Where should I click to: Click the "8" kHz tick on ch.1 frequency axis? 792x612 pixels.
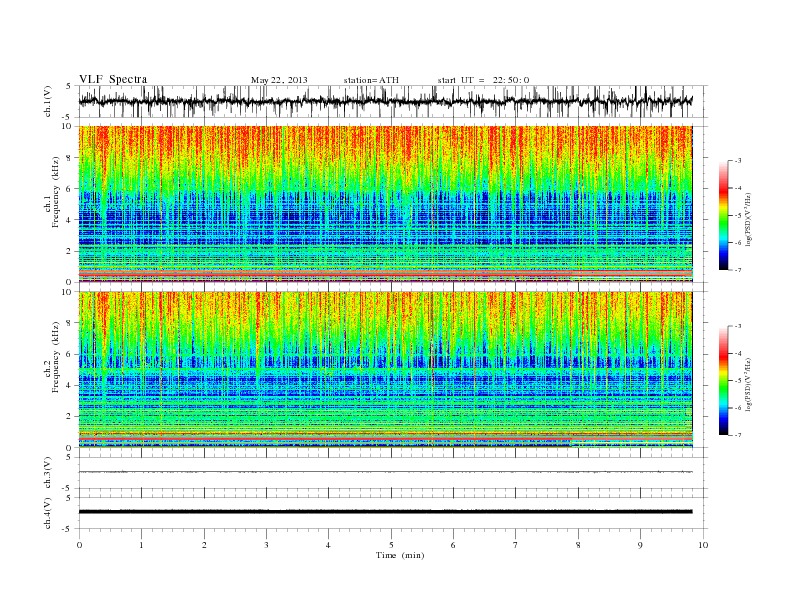[x=70, y=158]
